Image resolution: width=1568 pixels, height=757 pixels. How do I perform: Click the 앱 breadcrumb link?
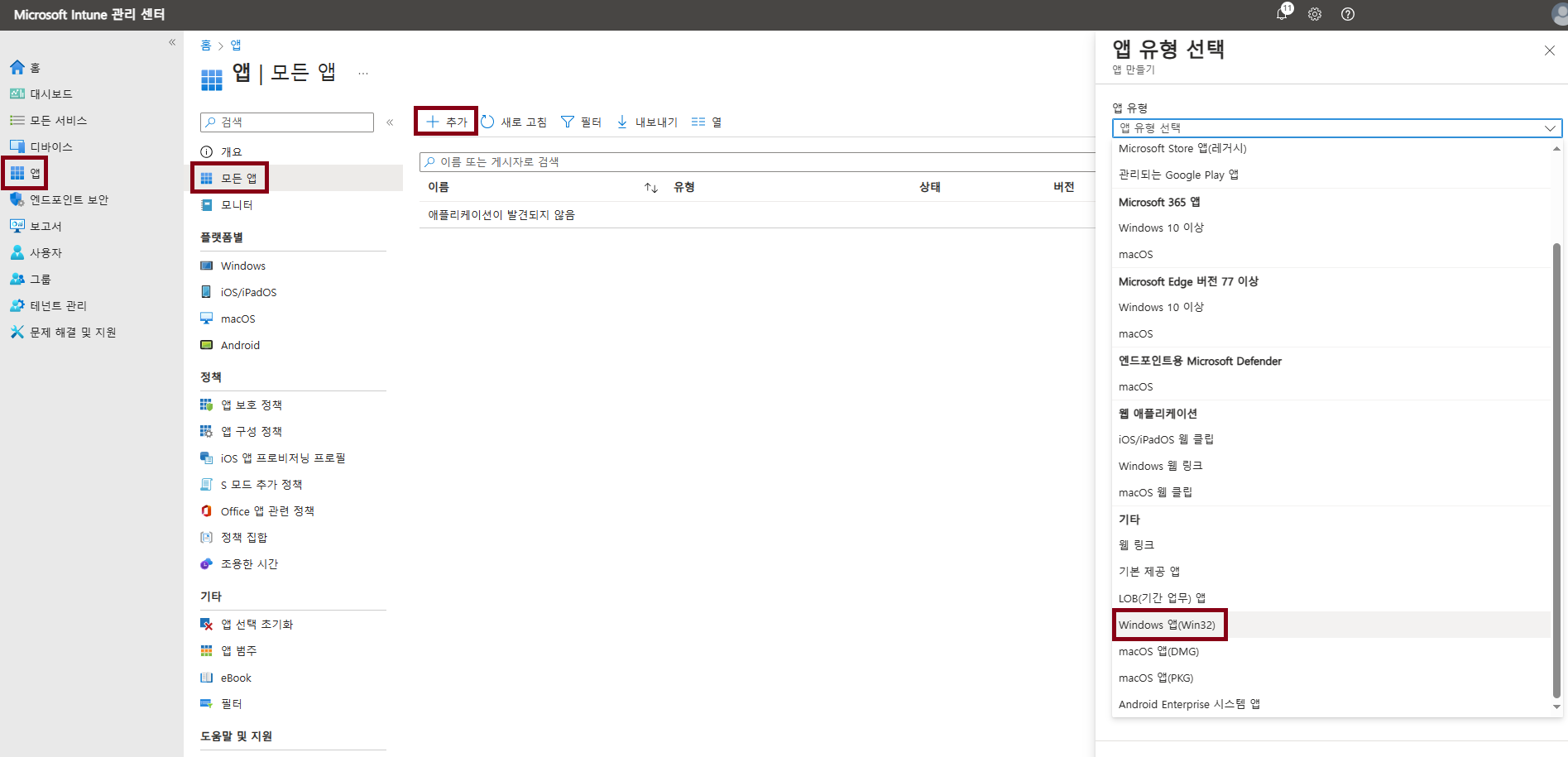tap(236, 45)
